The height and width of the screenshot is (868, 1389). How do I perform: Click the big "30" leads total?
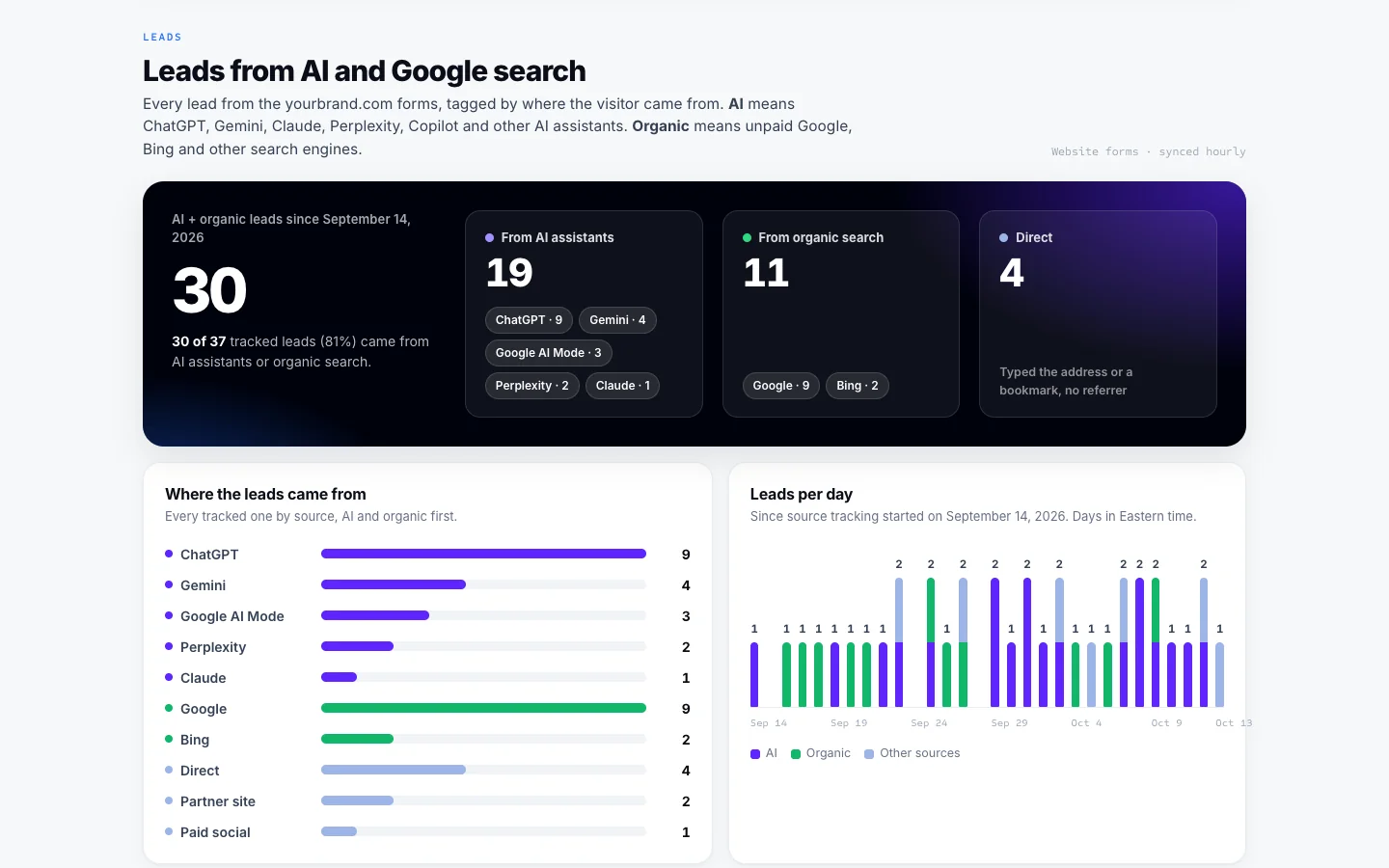210,290
